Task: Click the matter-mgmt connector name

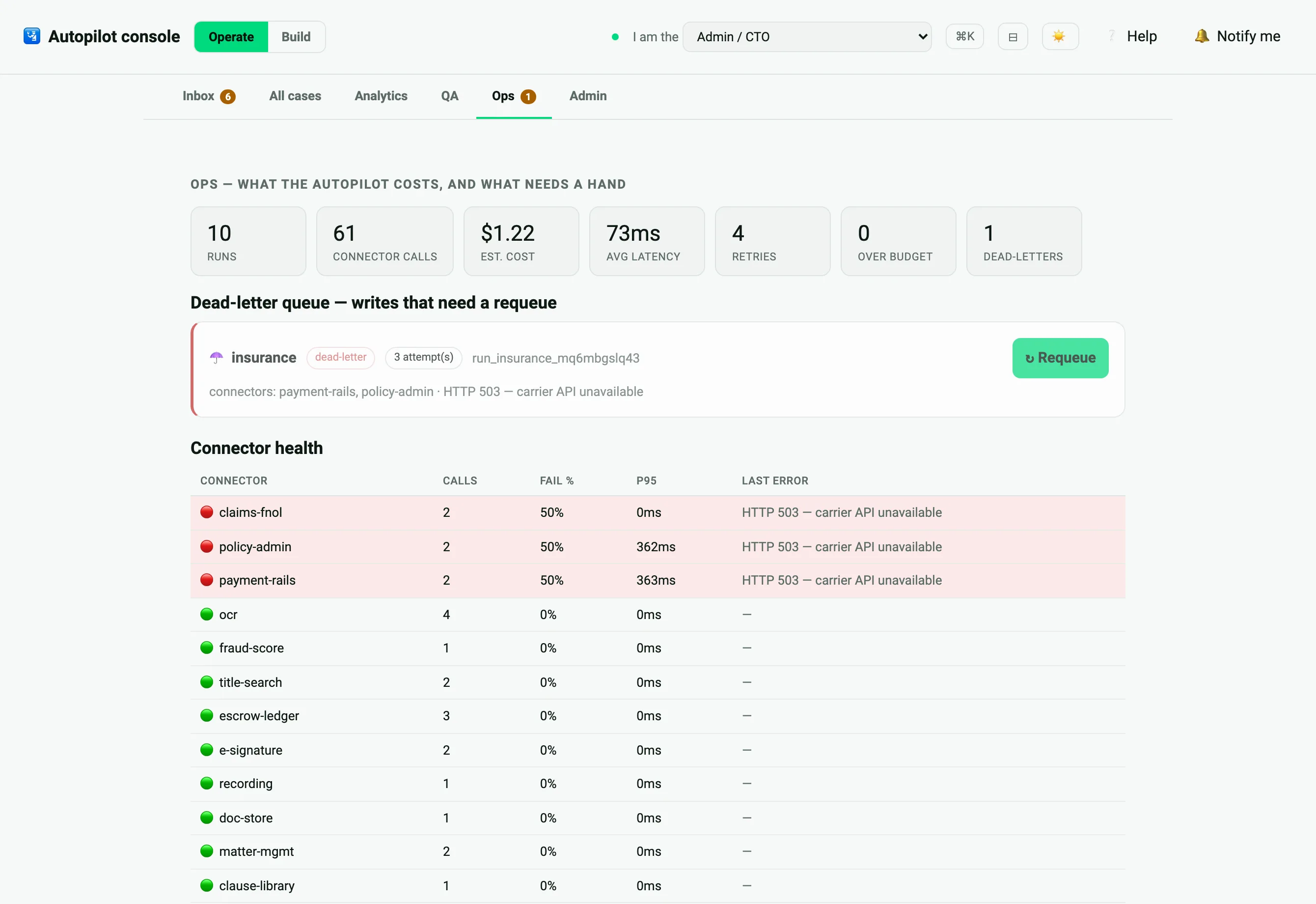Action: click(256, 851)
